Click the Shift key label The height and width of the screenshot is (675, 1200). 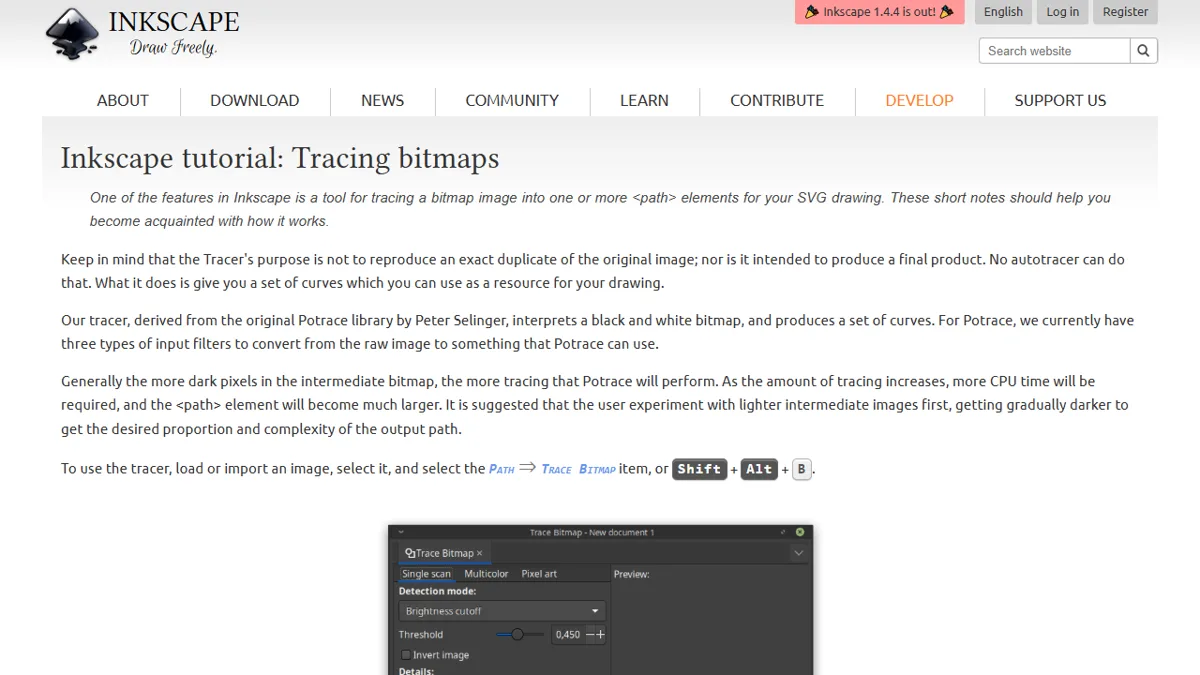point(699,469)
